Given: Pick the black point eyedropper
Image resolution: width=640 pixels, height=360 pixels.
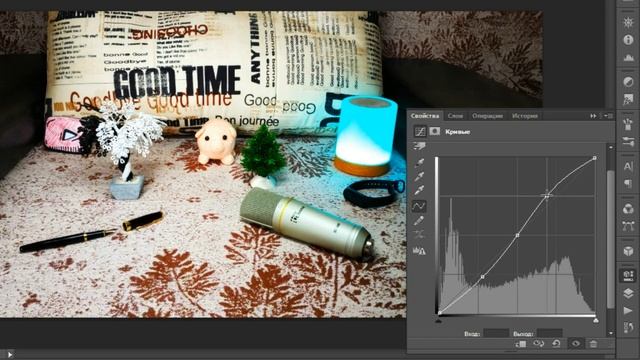Looking at the screenshot, I should [x=419, y=162].
